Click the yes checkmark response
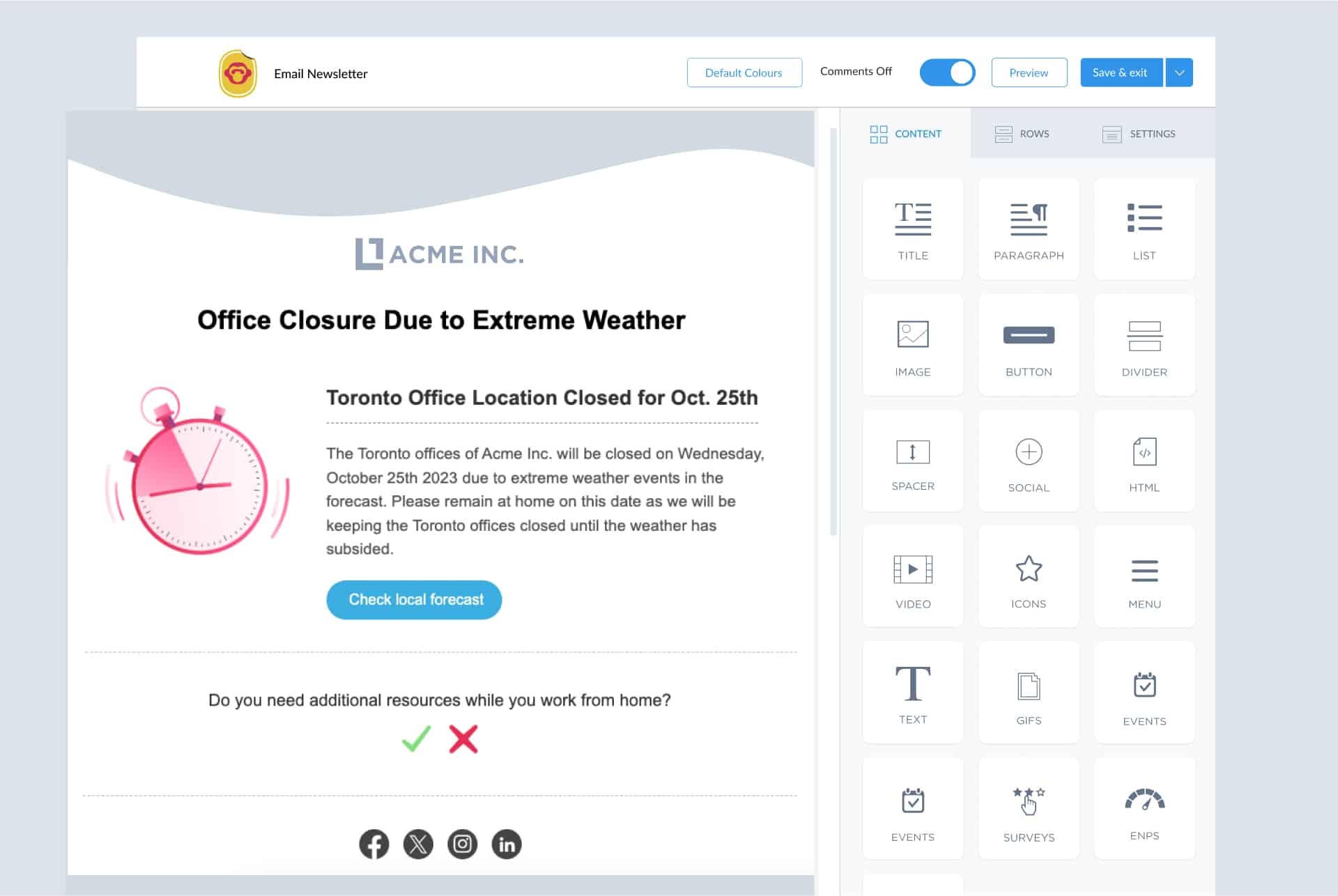 pyautogui.click(x=417, y=740)
